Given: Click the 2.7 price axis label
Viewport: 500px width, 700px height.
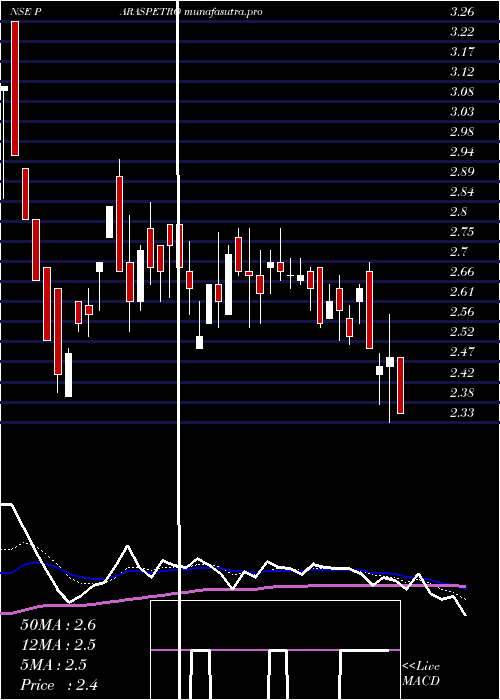Looking at the screenshot, I should (458, 252).
